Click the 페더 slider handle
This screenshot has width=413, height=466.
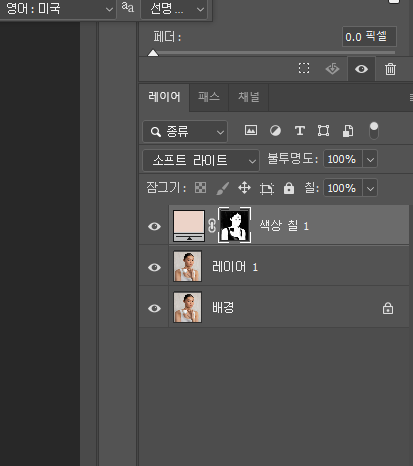153,53
